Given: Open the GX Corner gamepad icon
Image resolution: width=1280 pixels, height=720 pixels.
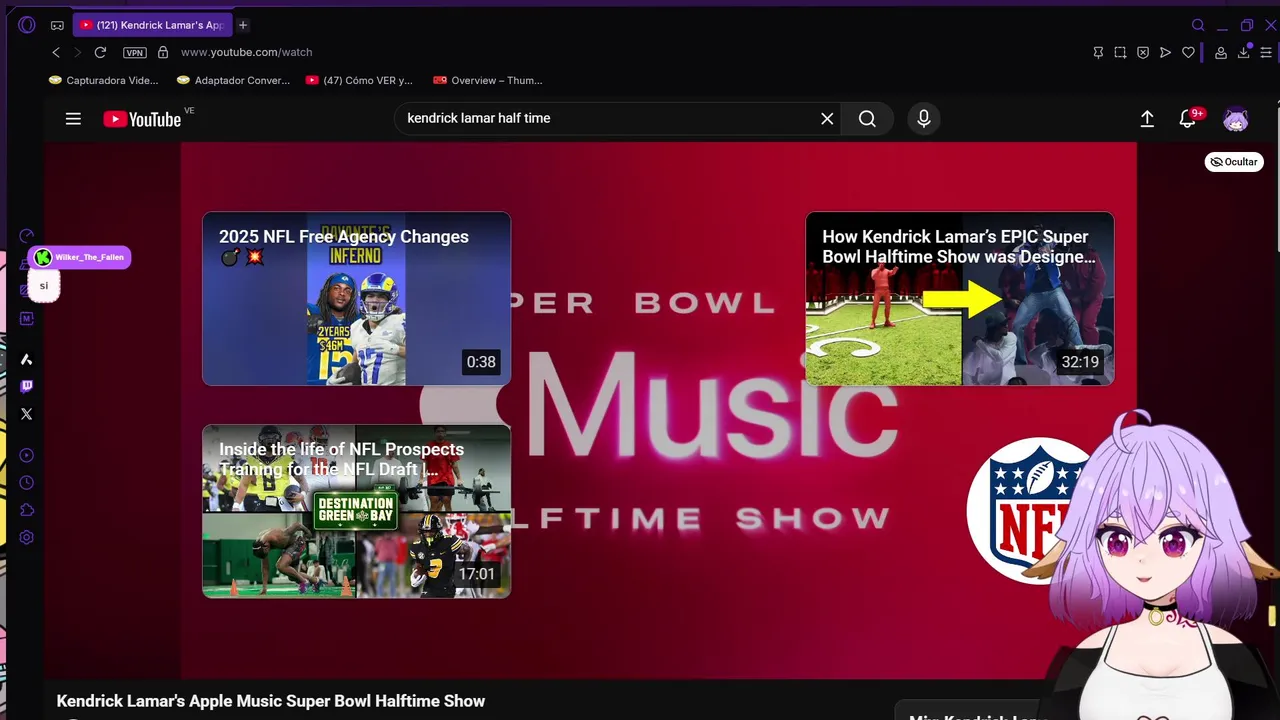Looking at the screenshot, I should click(57, 25).
